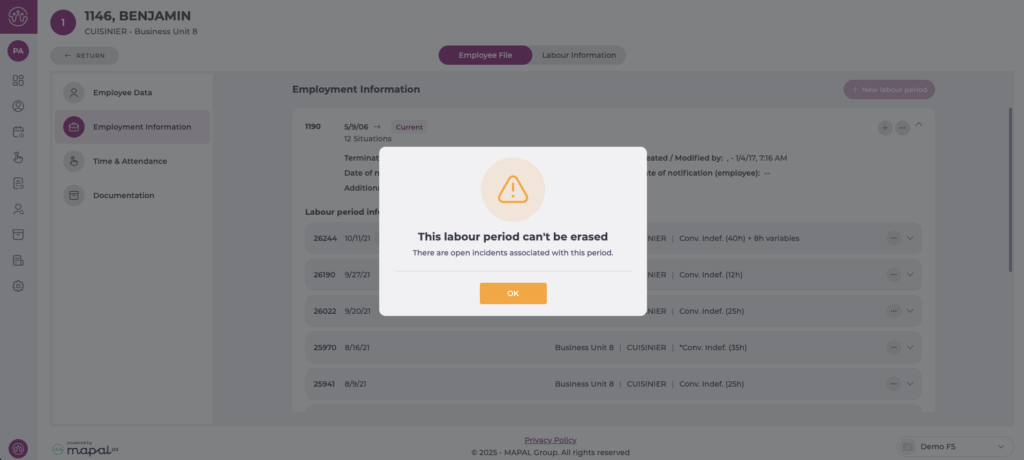Select the Employee File tab
This screenshot has height=460, width=1024.
(x=485, y=55)
